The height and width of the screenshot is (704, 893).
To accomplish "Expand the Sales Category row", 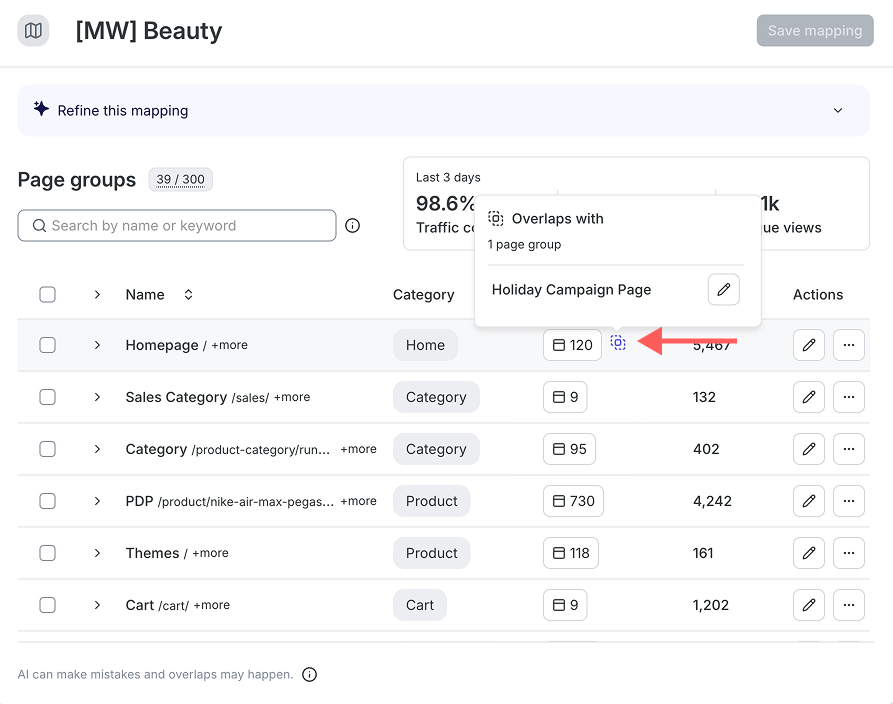I will (x=97, y=396).
